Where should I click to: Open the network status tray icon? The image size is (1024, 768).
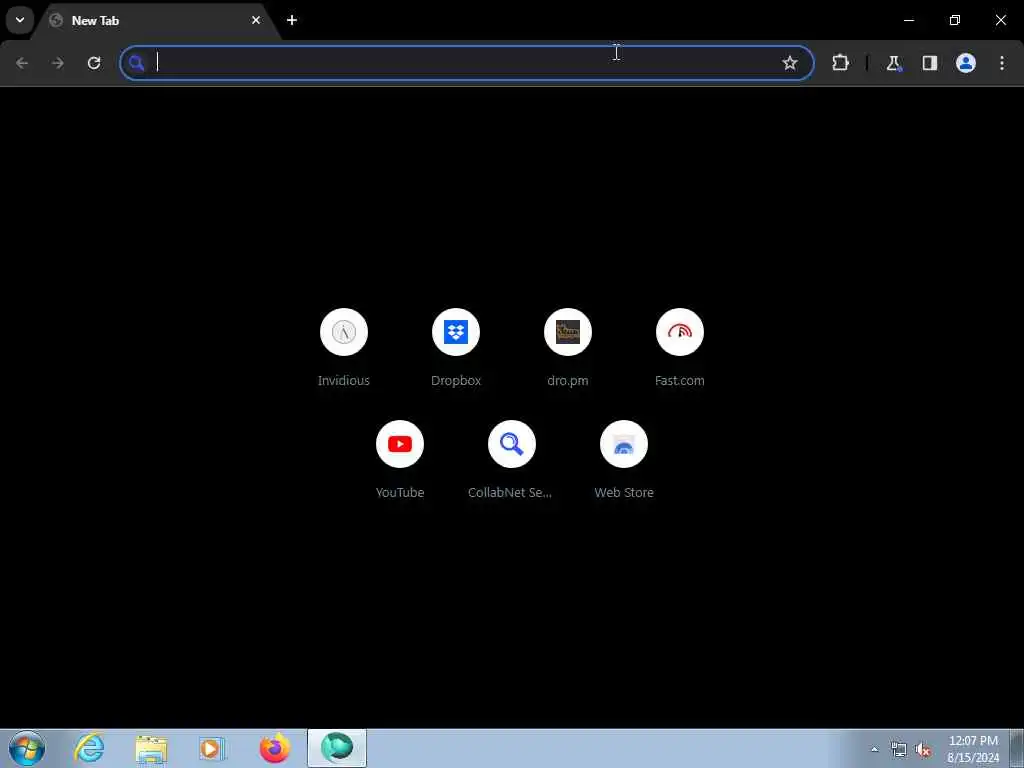point(899,749)
